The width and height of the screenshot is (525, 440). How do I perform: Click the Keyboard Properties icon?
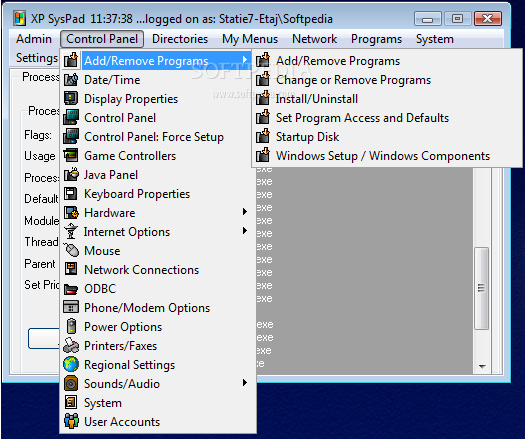[71, 194]
